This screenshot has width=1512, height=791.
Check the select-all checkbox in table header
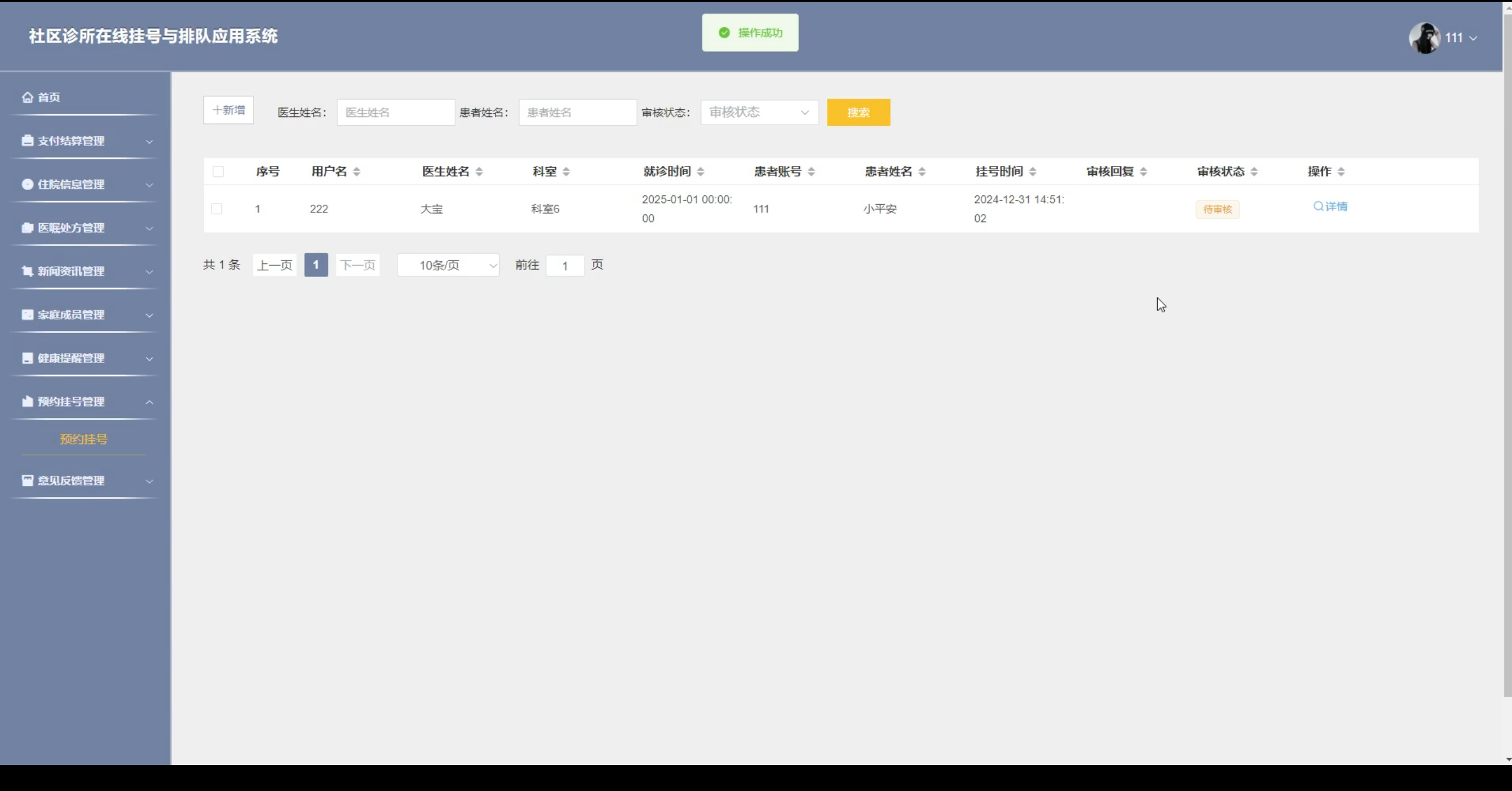coord(218,172)
